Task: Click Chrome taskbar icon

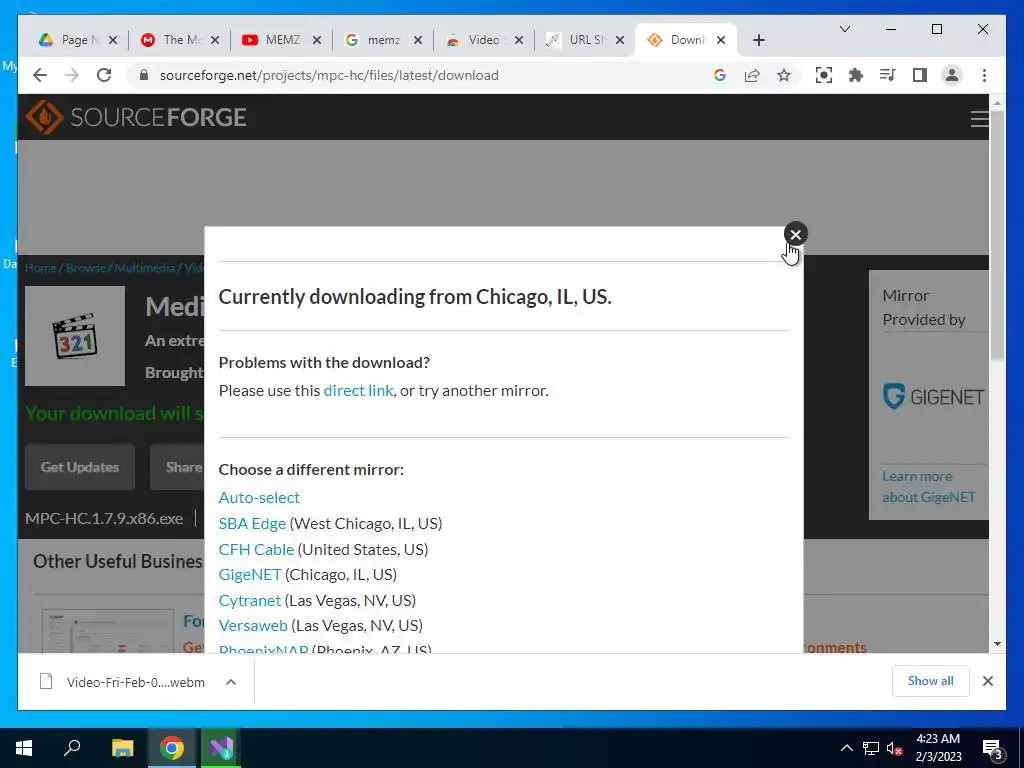Action: coord(172,748)
